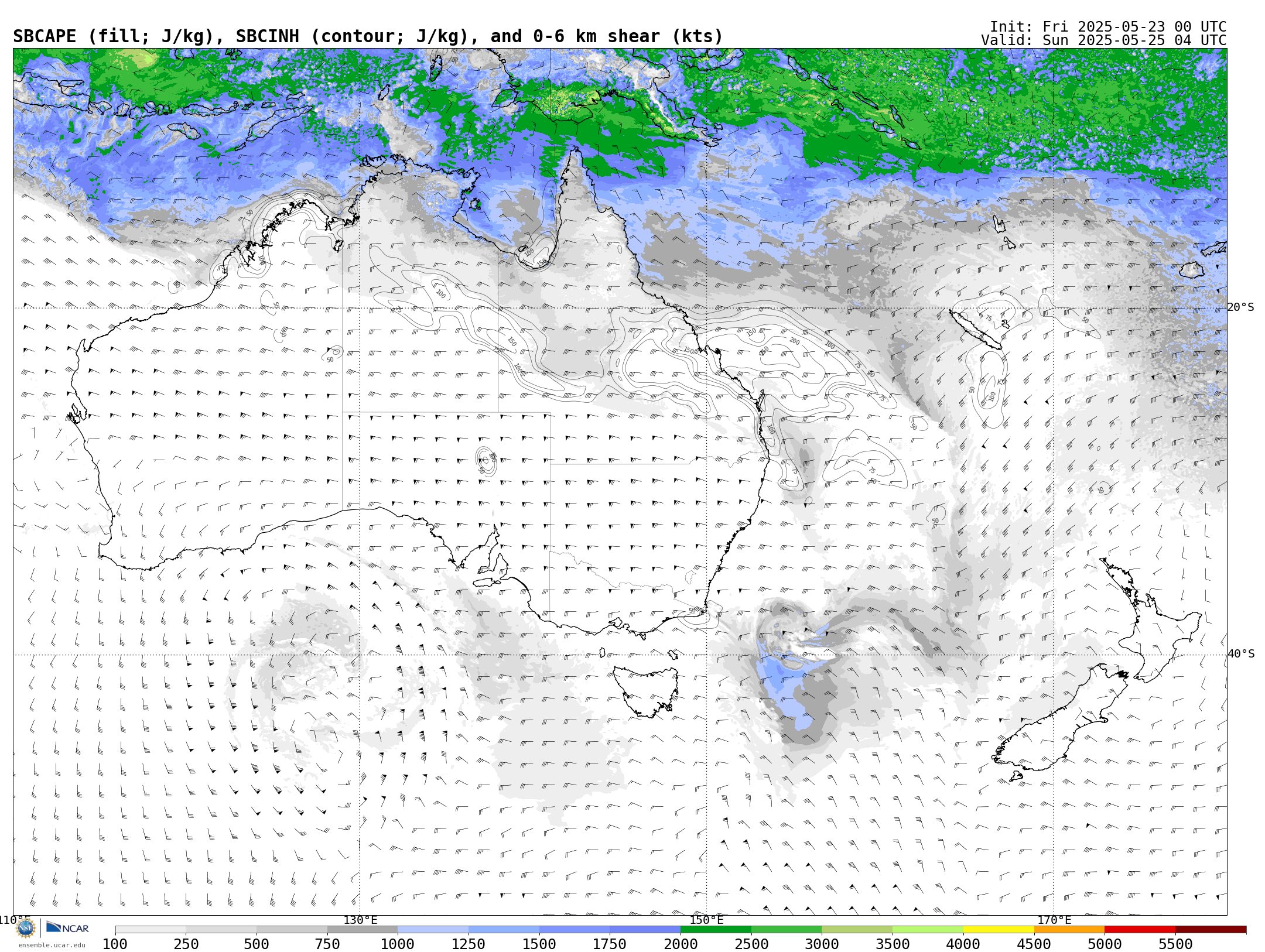Open the ensemble.ucar.edu text link
Image resolution: width=1265 pixels, height=952 pixels.
click(x=52, y=945)
